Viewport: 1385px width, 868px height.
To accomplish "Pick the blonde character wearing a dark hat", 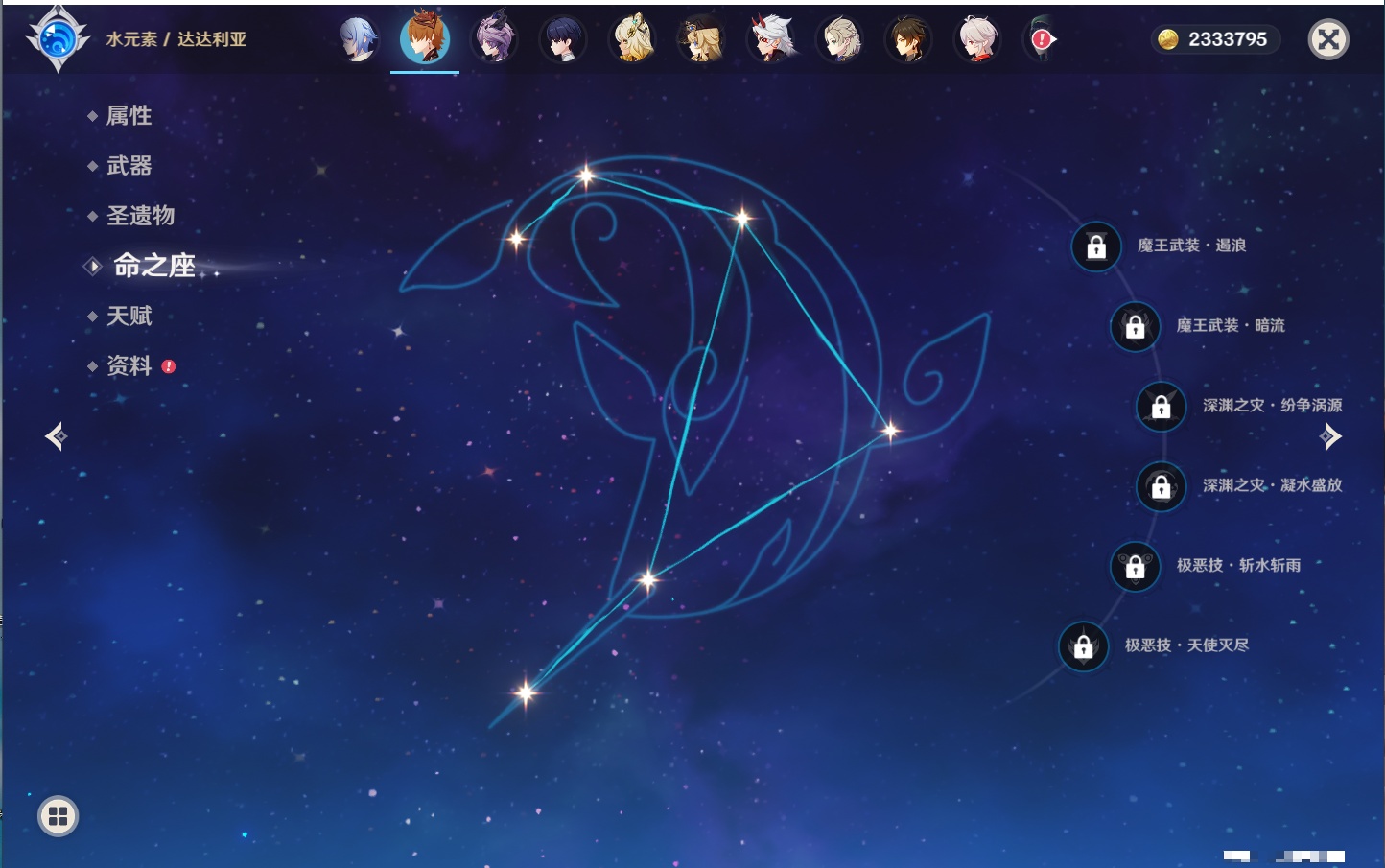I will [x=701, y=39].
